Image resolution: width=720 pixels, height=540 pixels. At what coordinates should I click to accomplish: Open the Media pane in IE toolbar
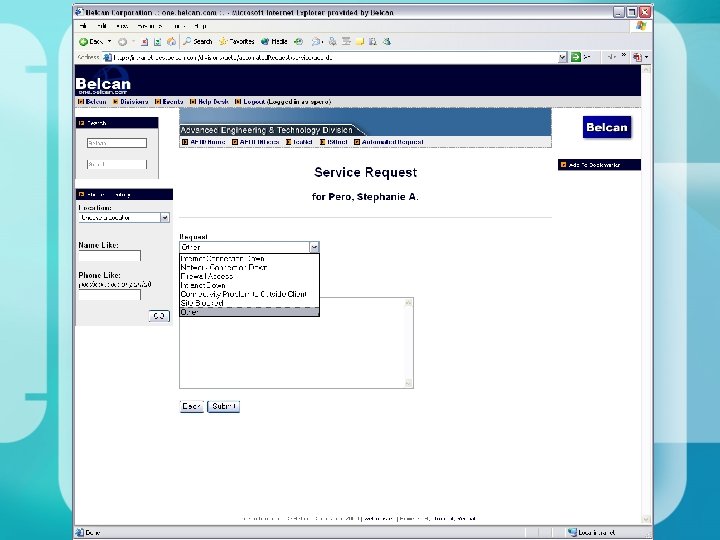(x=274, y=41)
